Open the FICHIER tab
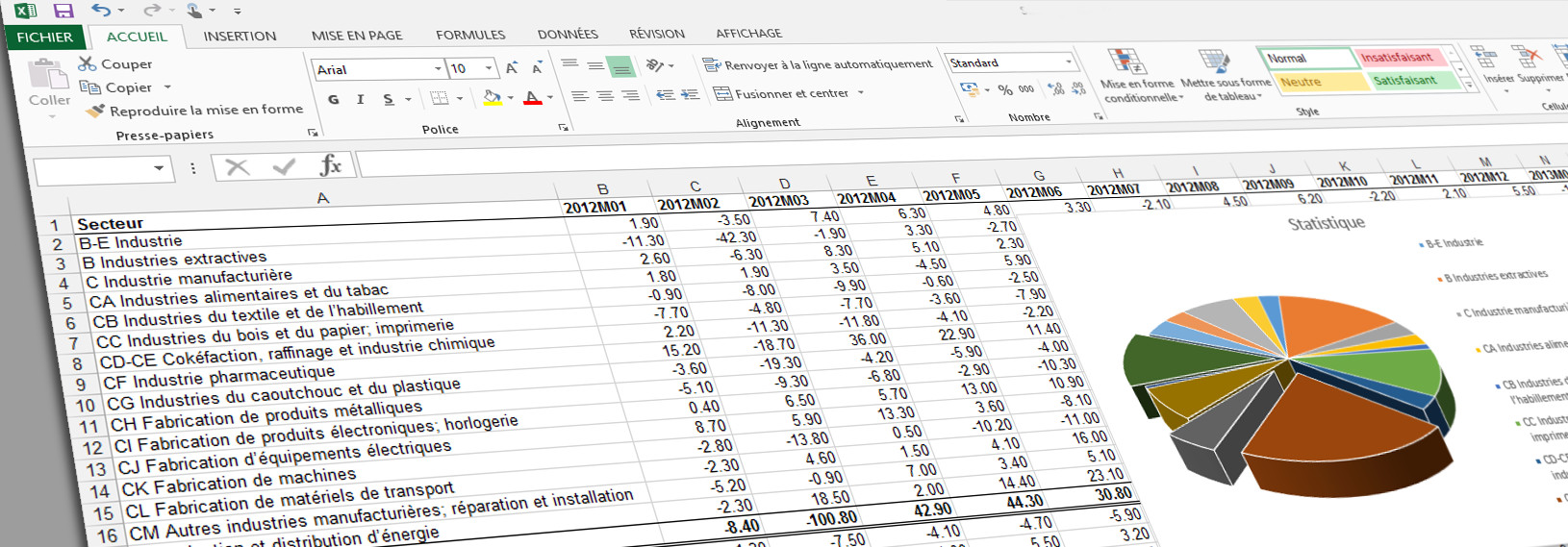Screen dimensions: 1568x547 44,37
